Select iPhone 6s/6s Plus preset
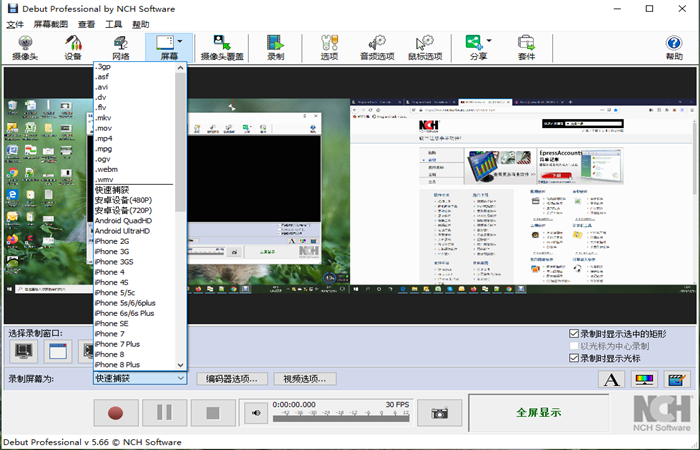This screenshot has width=700, height=450. point(134,313)
